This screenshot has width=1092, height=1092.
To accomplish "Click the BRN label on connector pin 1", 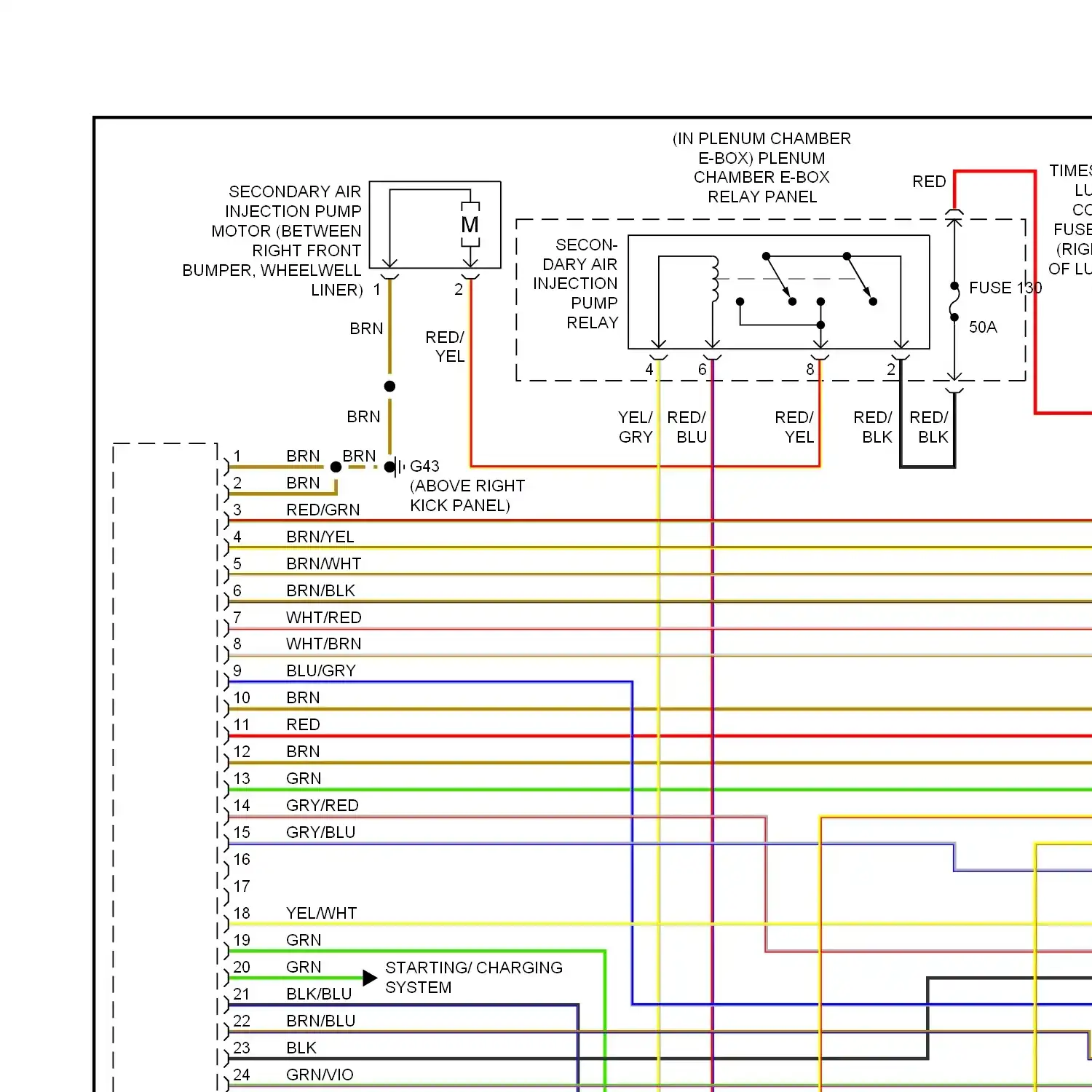I will (303, 456).
